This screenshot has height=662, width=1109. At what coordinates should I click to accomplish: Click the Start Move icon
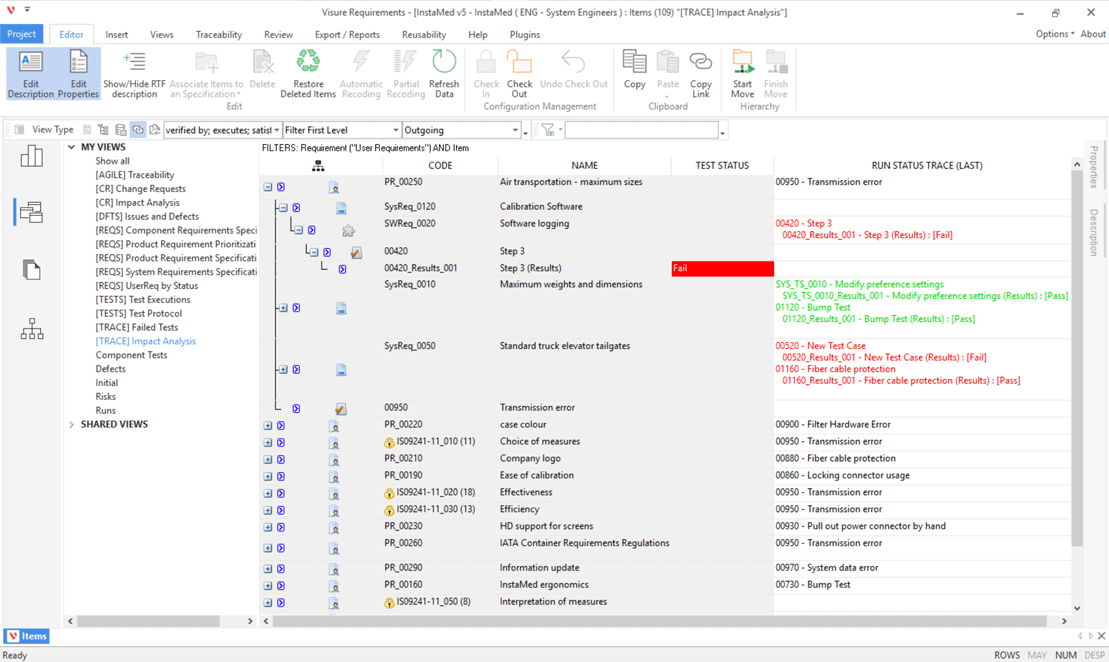743,62
